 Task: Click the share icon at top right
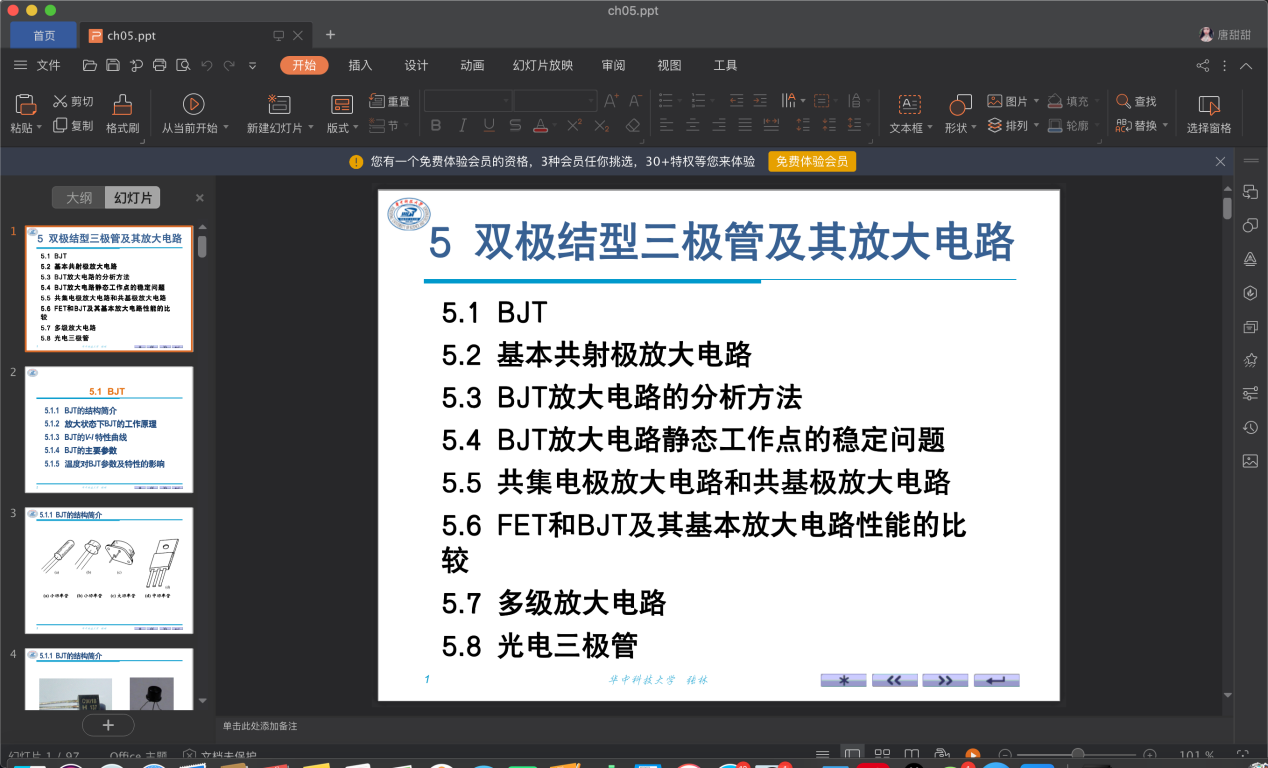[x=1202, y=66]
